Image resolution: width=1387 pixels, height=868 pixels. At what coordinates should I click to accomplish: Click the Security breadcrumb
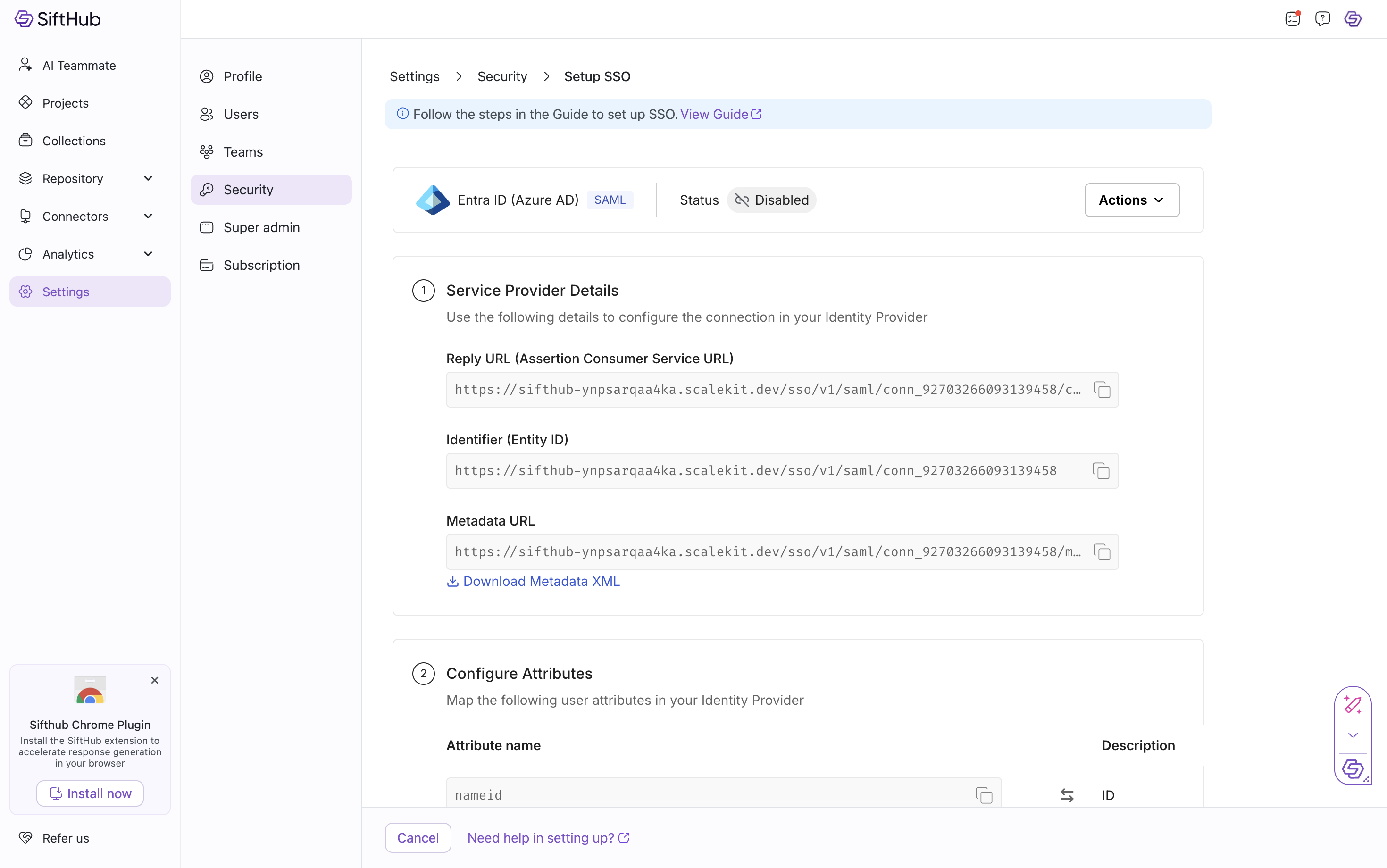502,76
